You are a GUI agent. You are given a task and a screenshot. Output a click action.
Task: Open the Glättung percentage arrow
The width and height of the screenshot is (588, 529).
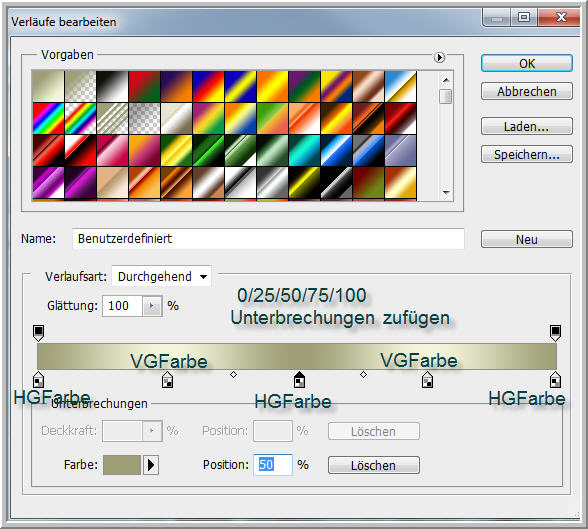click(x=152, y=306)
